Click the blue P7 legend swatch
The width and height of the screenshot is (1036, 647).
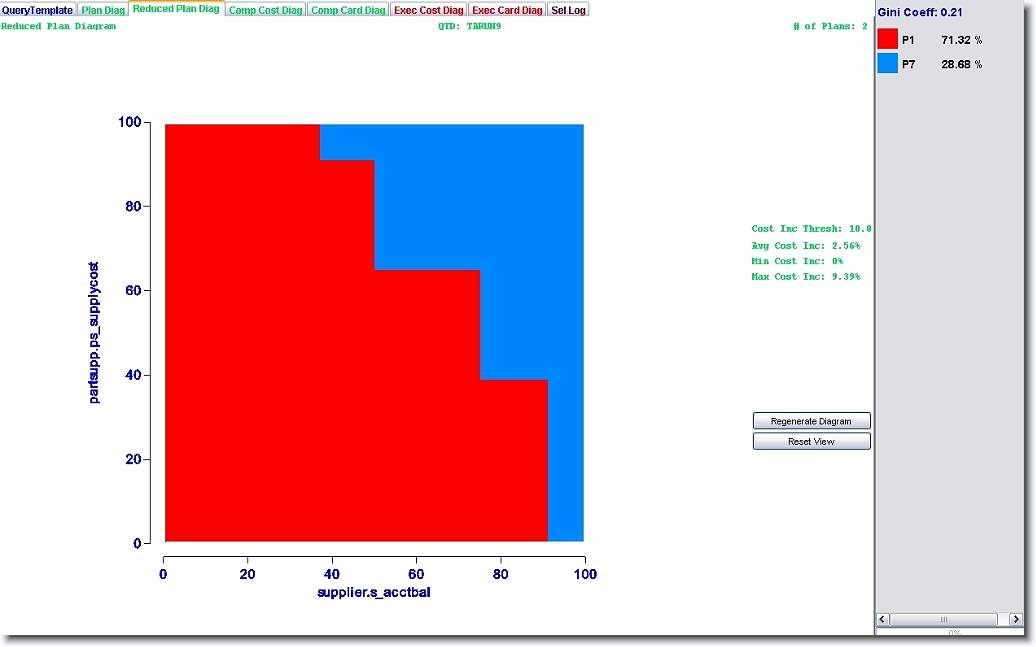pos(887,64)
